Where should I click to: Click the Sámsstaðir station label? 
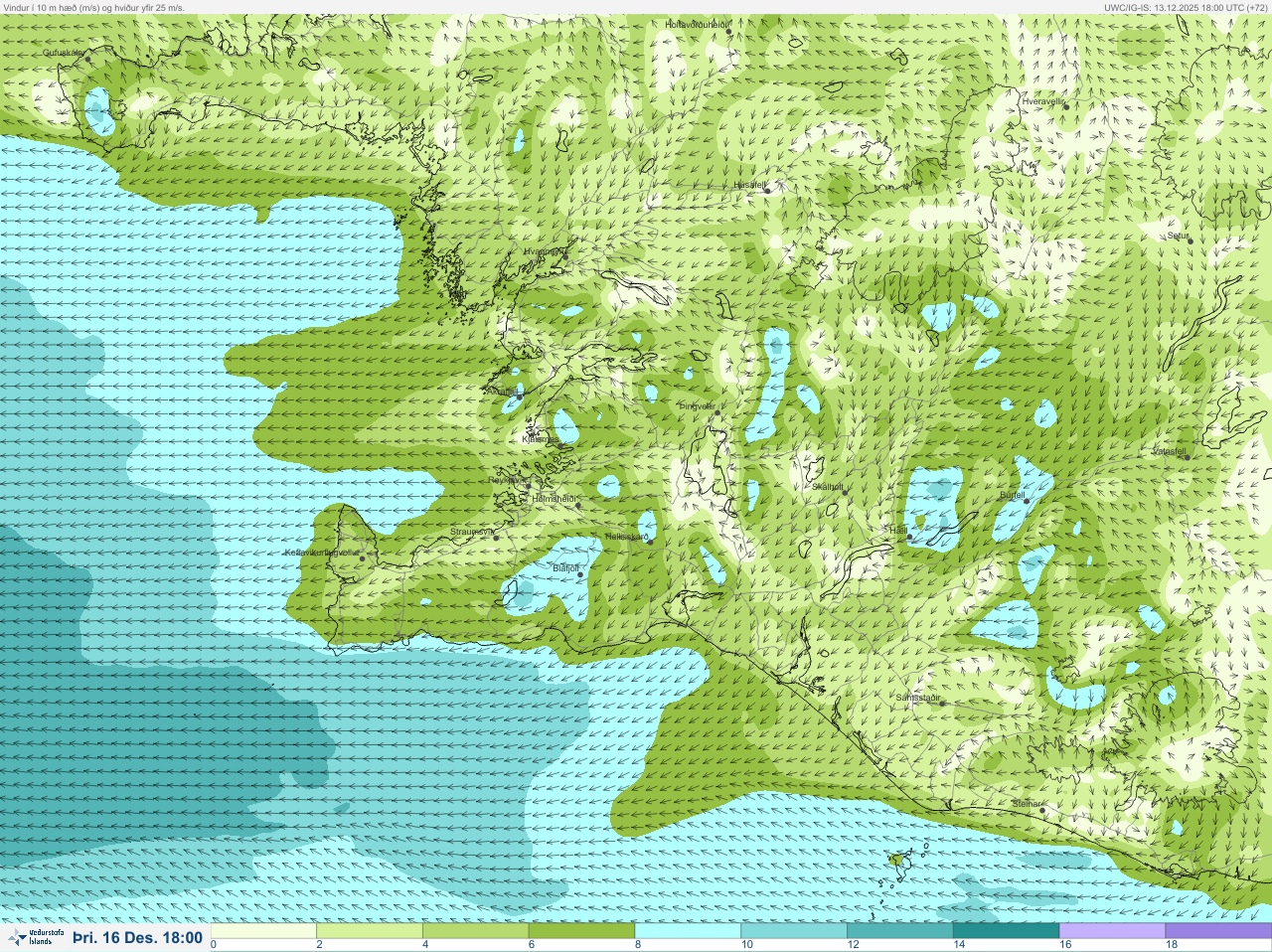coord(917,698)
